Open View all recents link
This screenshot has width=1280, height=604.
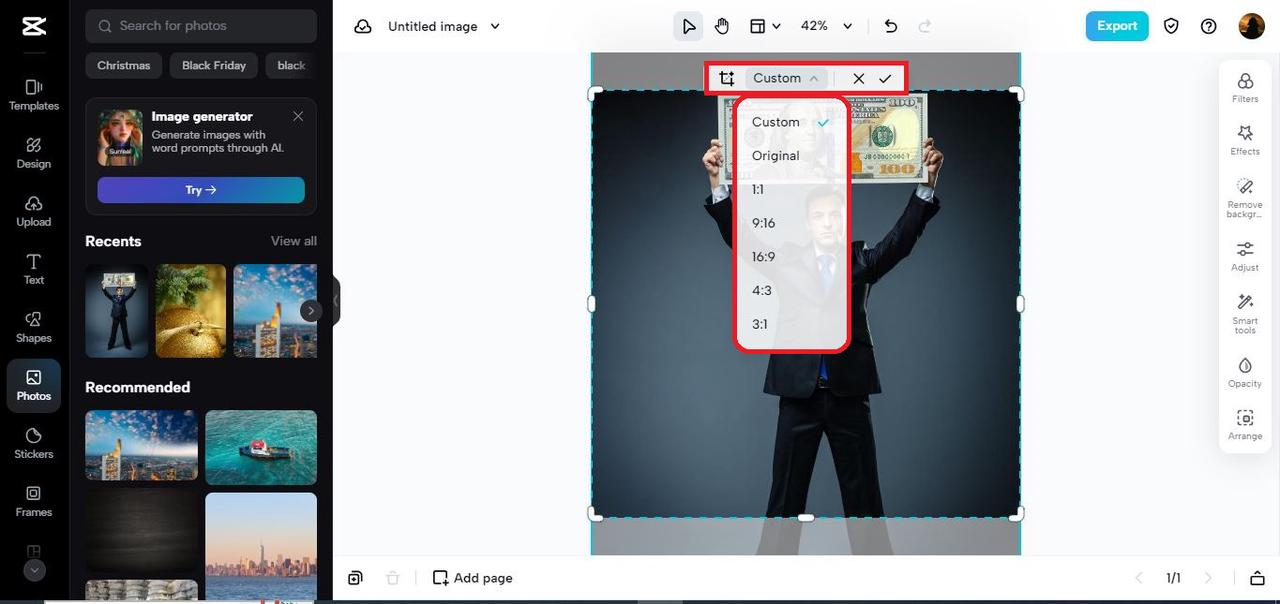(294, 241)
